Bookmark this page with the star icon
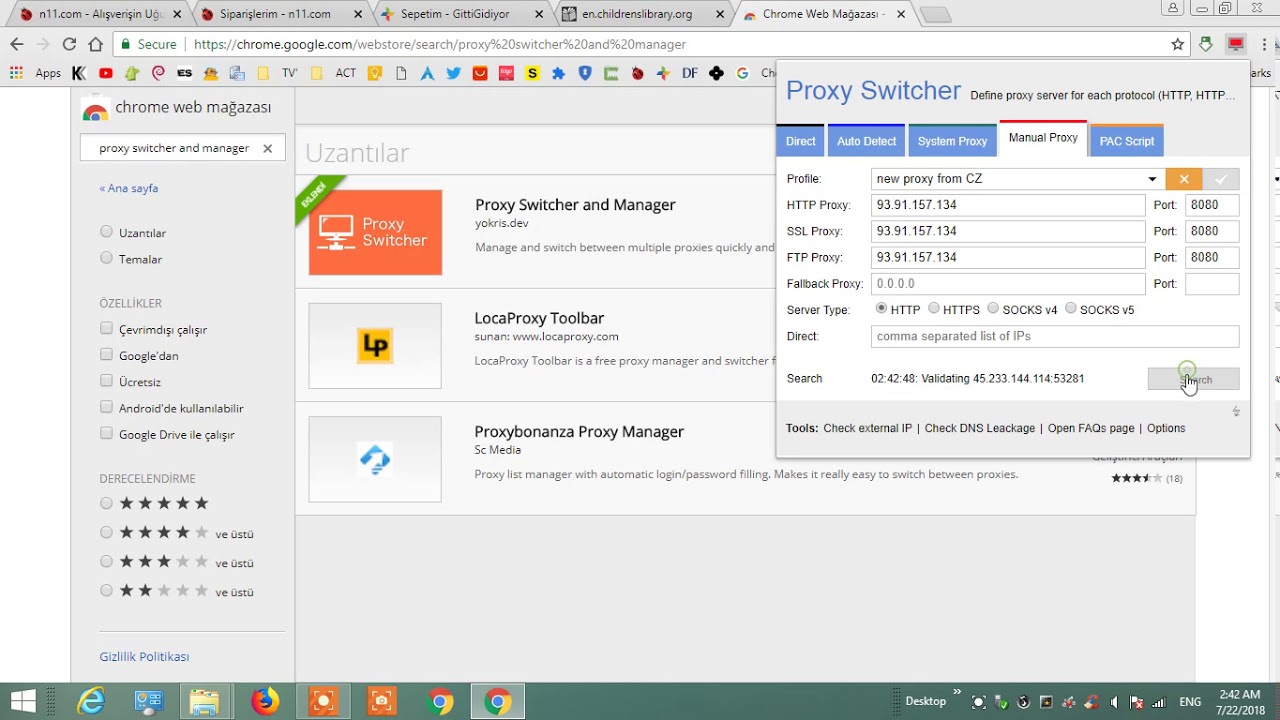This screenshot has height=720, width=1280. tap(1178, 44)
